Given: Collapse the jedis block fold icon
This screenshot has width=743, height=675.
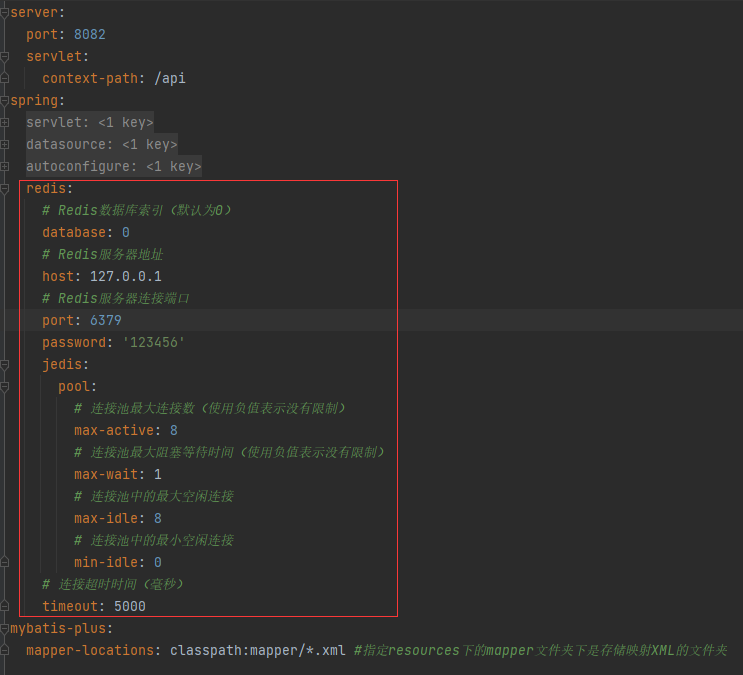Looking at the screenshot, I should (x=4, y=365).
